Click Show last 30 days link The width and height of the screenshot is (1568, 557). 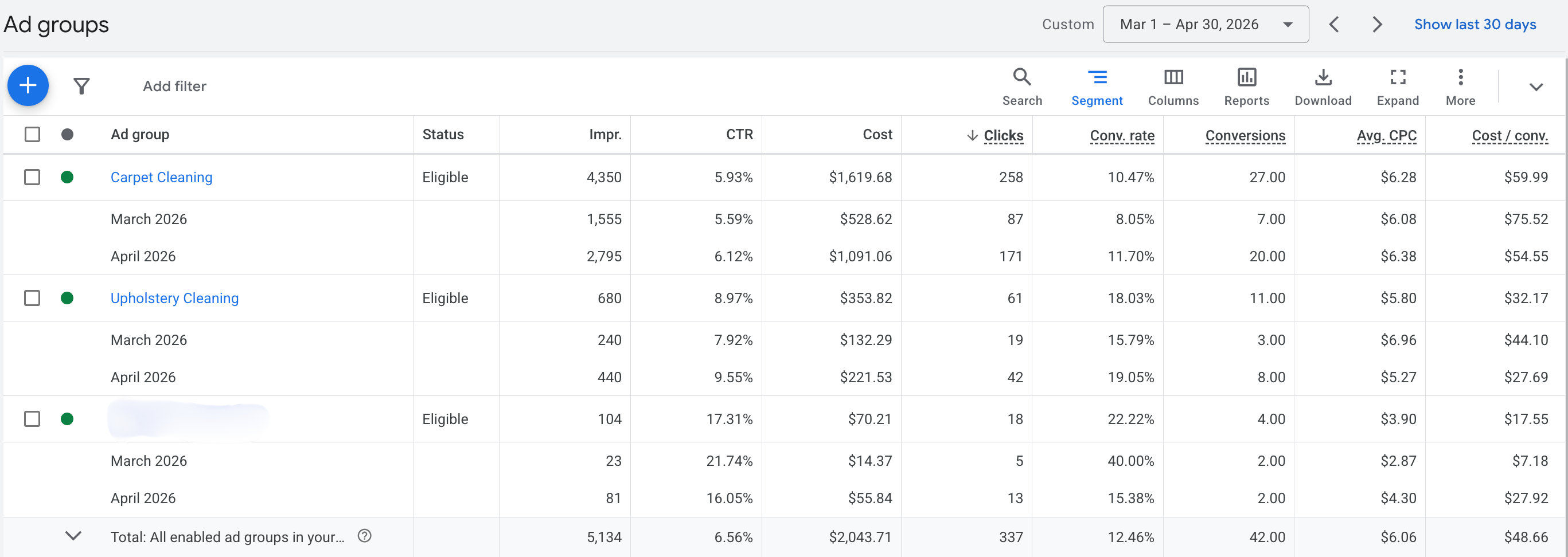click(1475, 24)
